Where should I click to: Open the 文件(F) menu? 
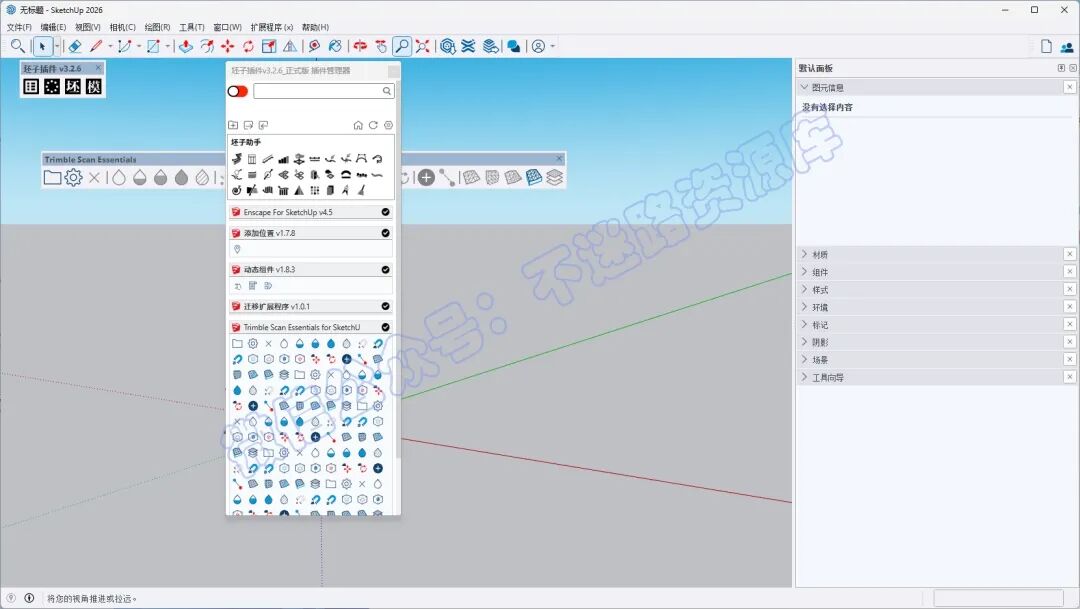pos(19,27)
